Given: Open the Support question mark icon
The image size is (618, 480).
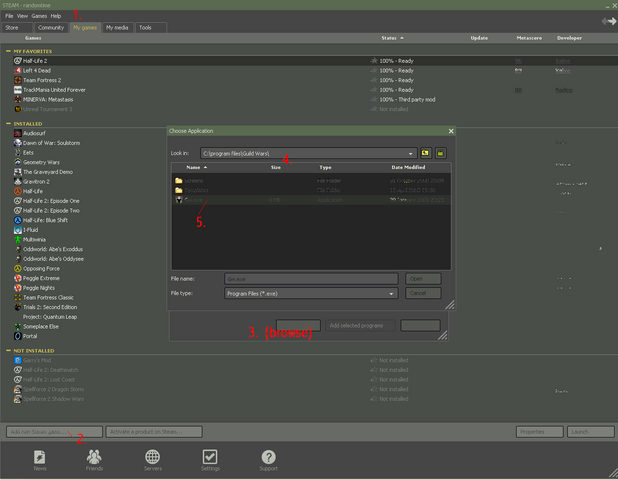Looking at the screenshot, I should [268, 457].
